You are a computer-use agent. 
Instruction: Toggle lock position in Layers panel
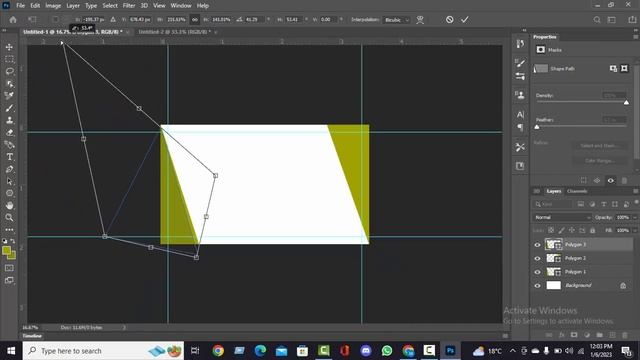click(571, 230)
